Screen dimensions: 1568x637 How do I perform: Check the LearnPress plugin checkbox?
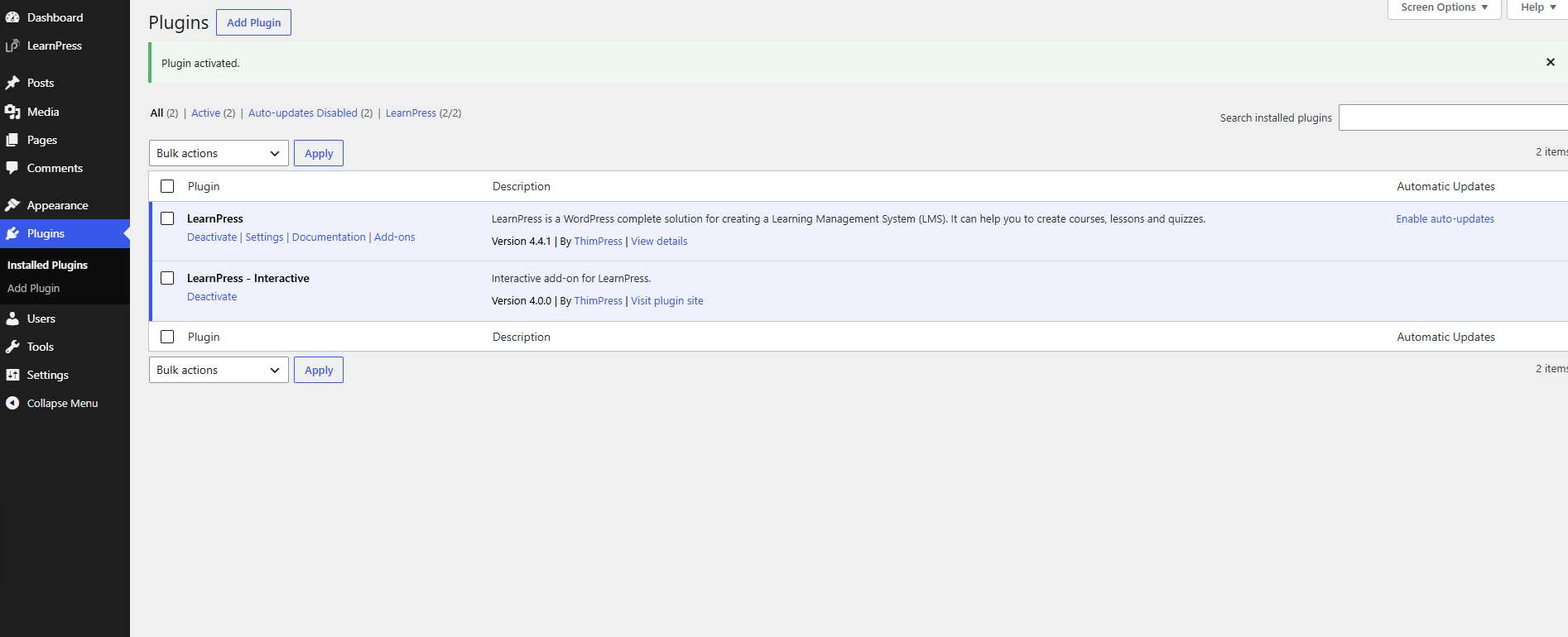coord(167,218)
